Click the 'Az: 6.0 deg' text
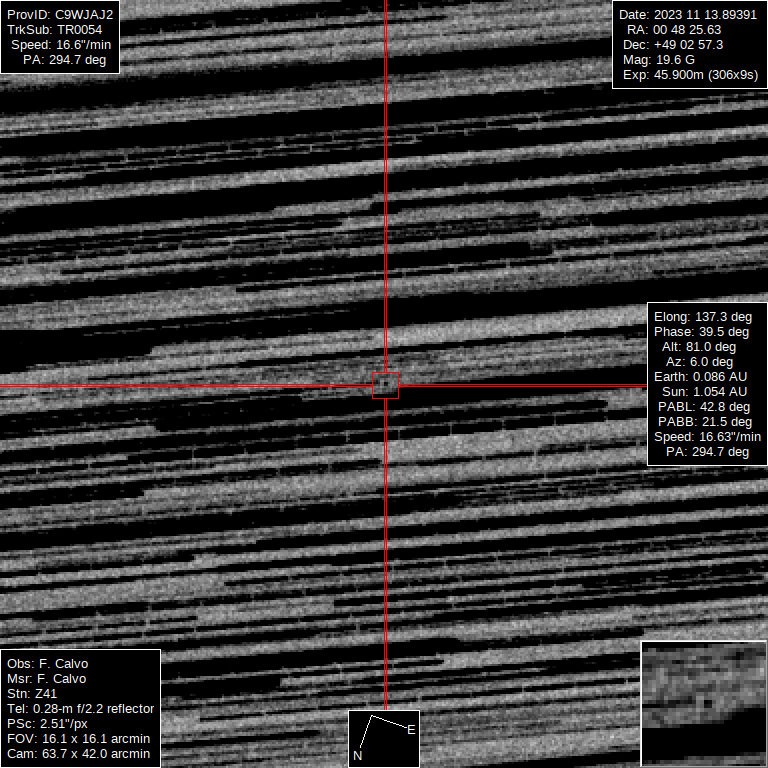Viewport: 768px width, 768px height. 699,362
